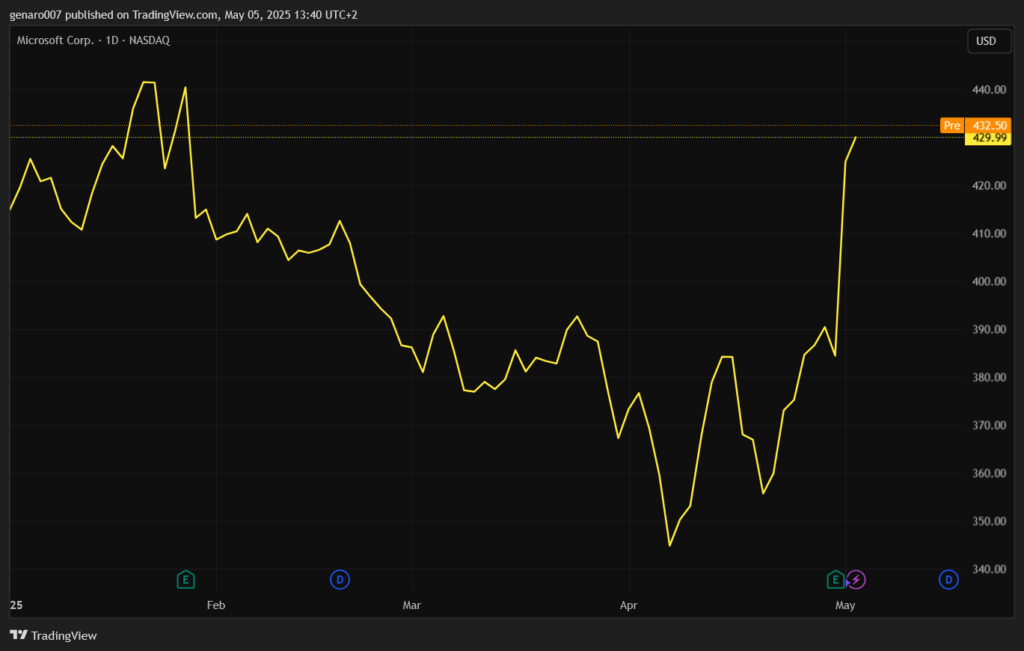Viewport: 1024px width, 651px height.
Task: Click the Mar label on time axis
Action: coord(411,605)
